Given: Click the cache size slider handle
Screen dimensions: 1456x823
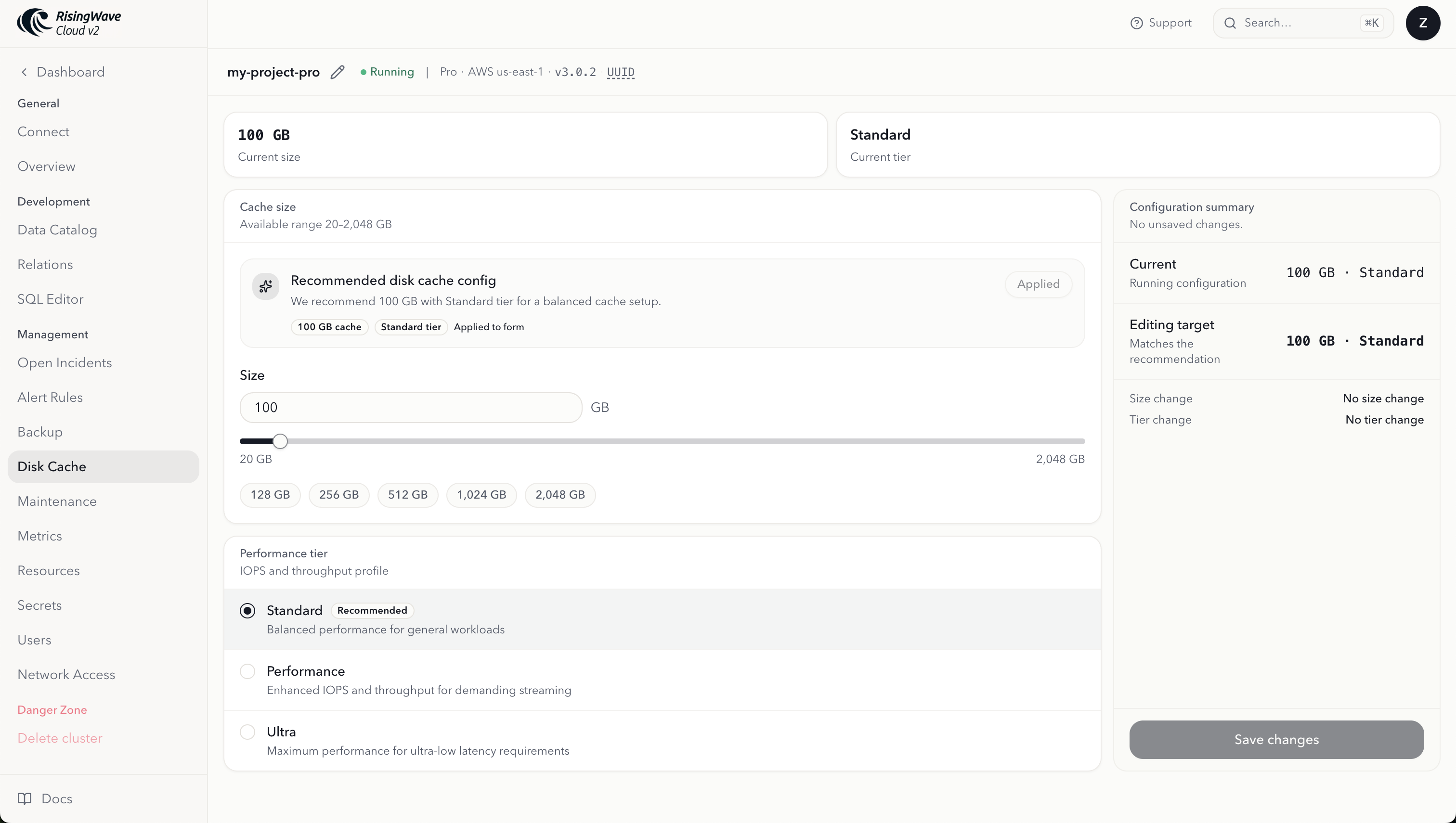Looking at the screenshot, I should point(280,441).
